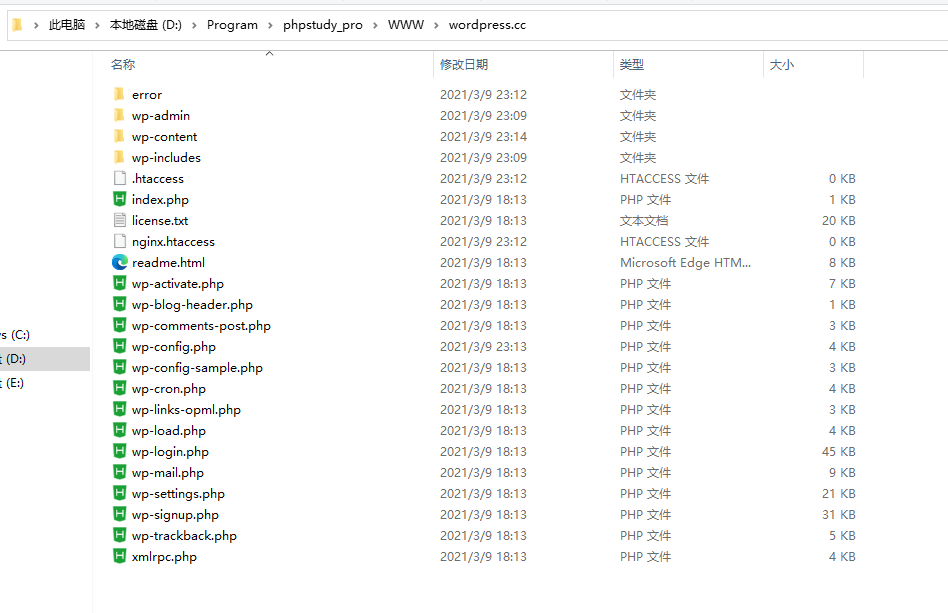
Task: Click the error folder icon
Action: pyautogui.click(x=119, y=94)
